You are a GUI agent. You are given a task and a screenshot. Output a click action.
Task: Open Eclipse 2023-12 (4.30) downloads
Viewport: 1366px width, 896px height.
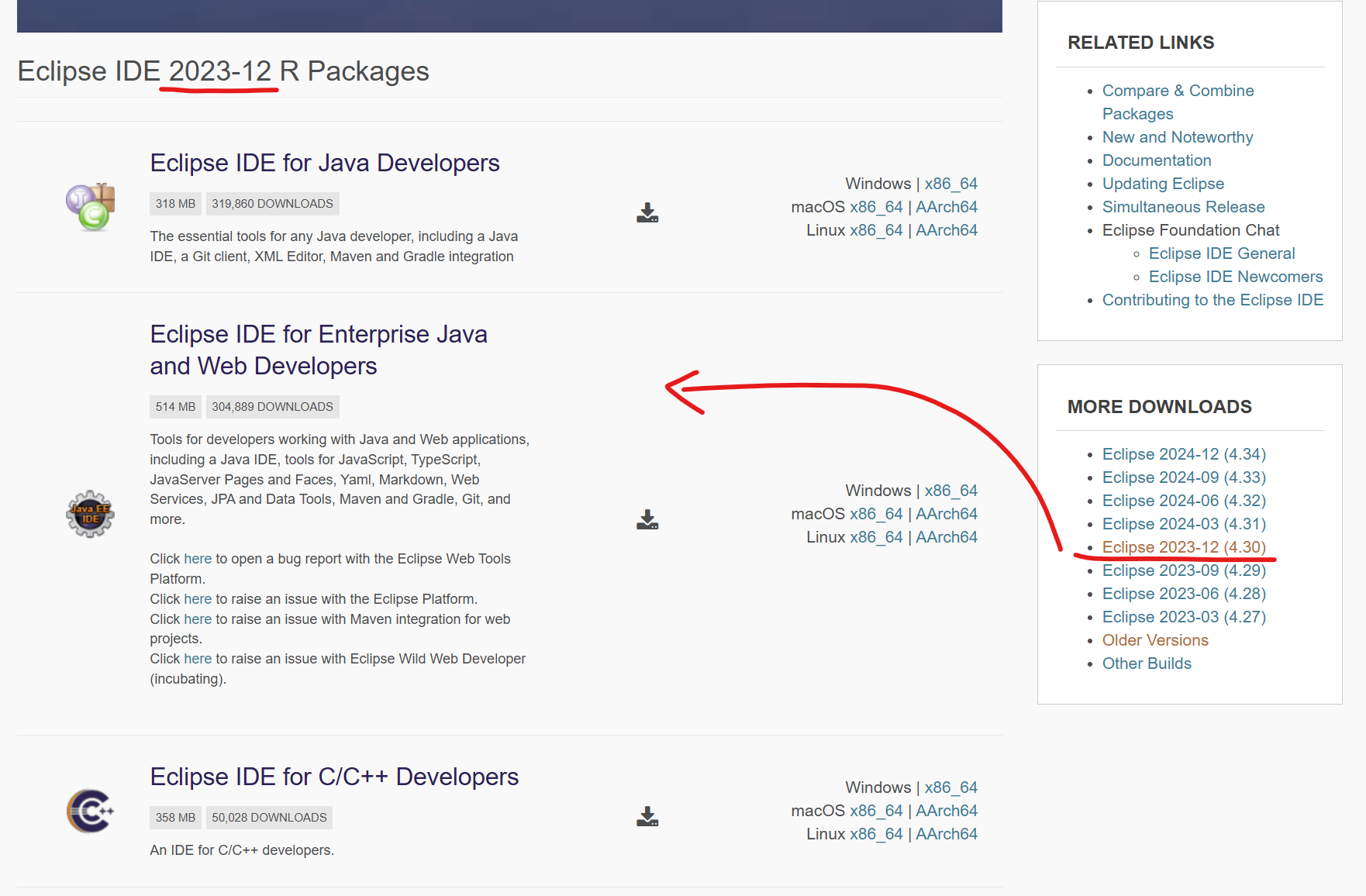(1184, 547)
